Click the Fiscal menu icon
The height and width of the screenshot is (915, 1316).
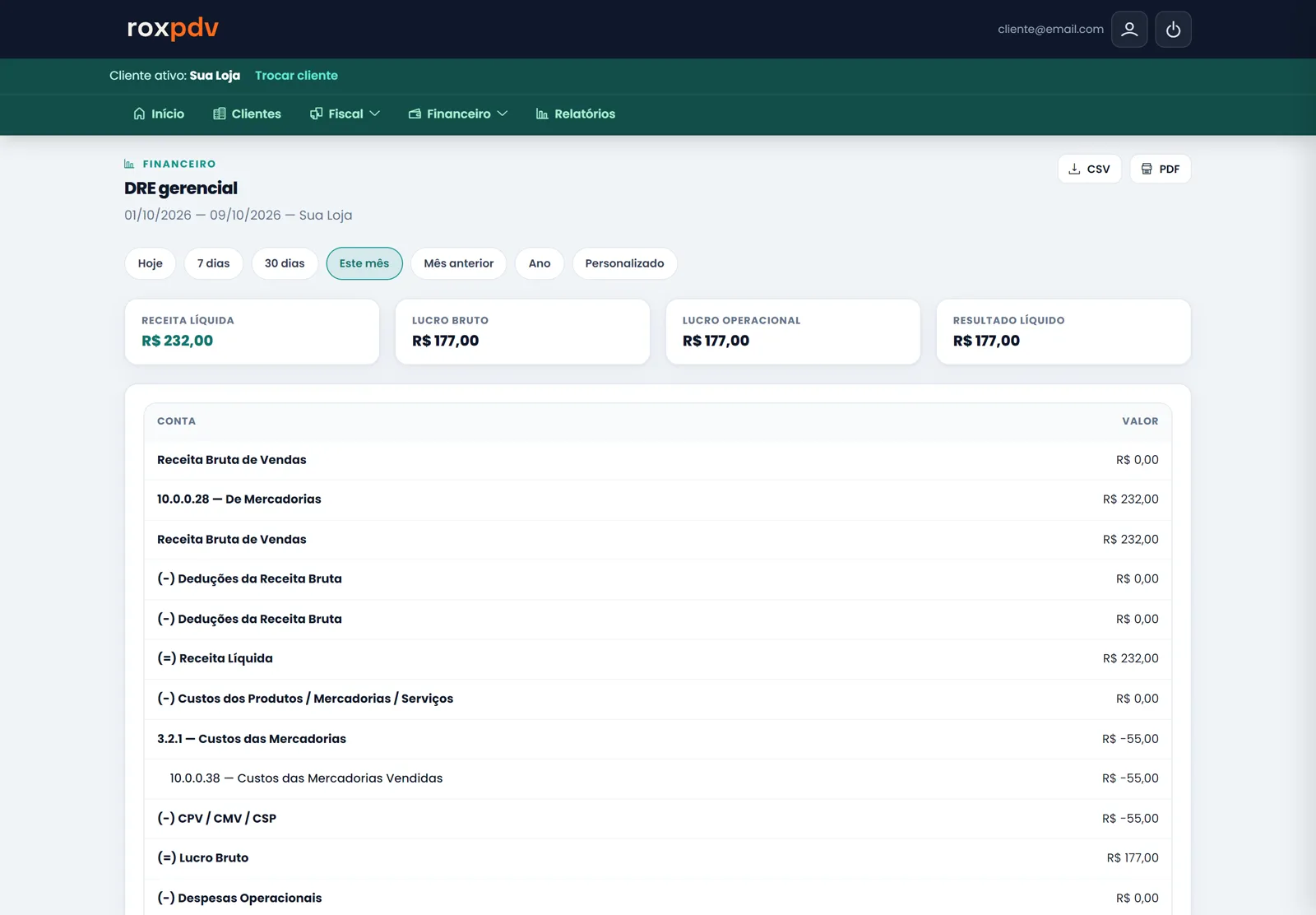click(x=316, y=114)
